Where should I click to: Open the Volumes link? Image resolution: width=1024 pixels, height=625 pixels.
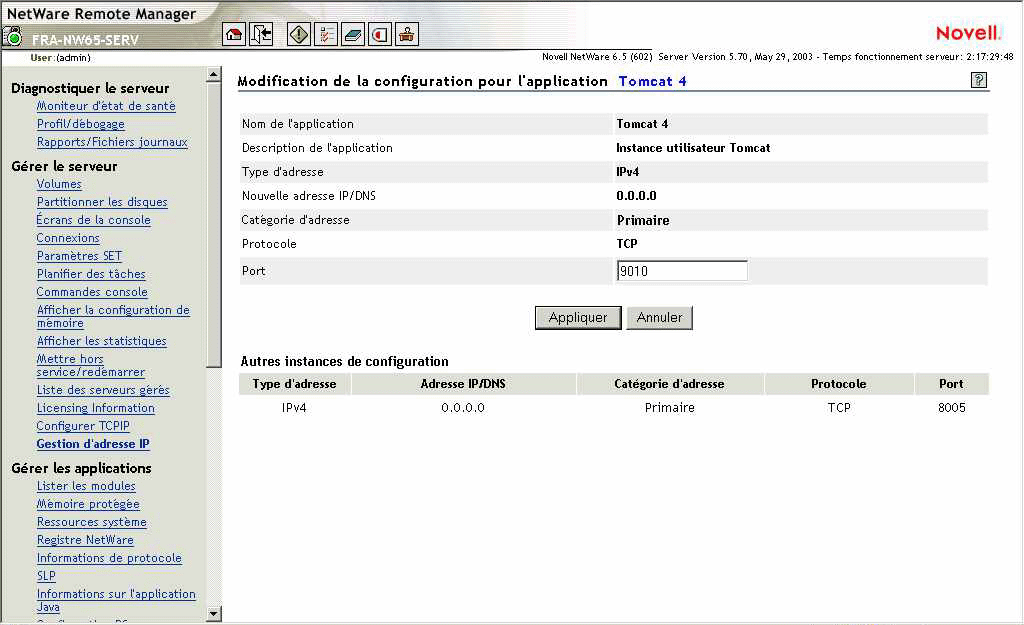[59, 184]
